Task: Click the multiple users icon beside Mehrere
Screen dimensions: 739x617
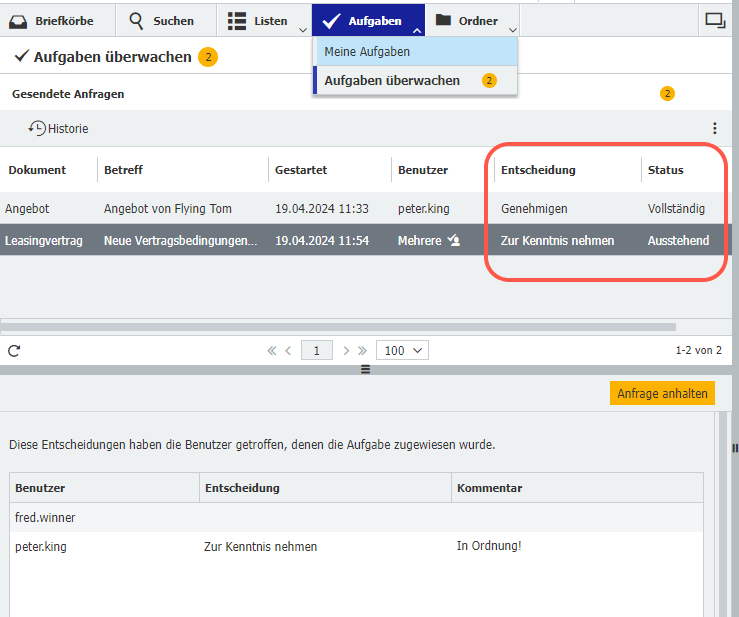Action: click(x=453, y=240)
